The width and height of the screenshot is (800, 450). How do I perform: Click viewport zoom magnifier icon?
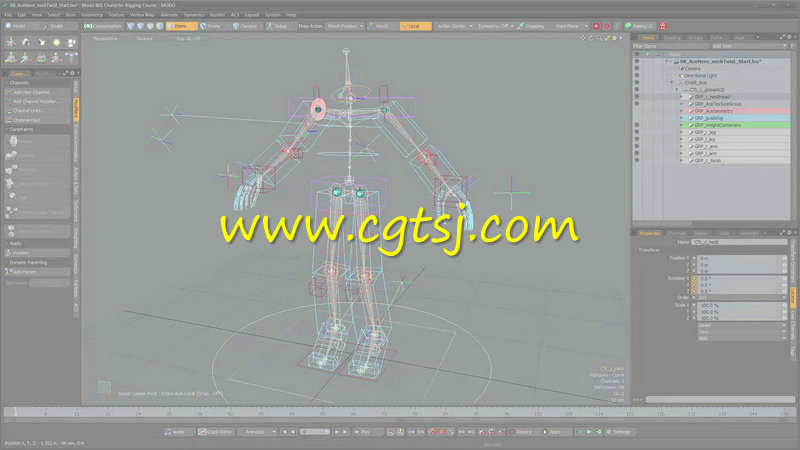tap(599, 38)
